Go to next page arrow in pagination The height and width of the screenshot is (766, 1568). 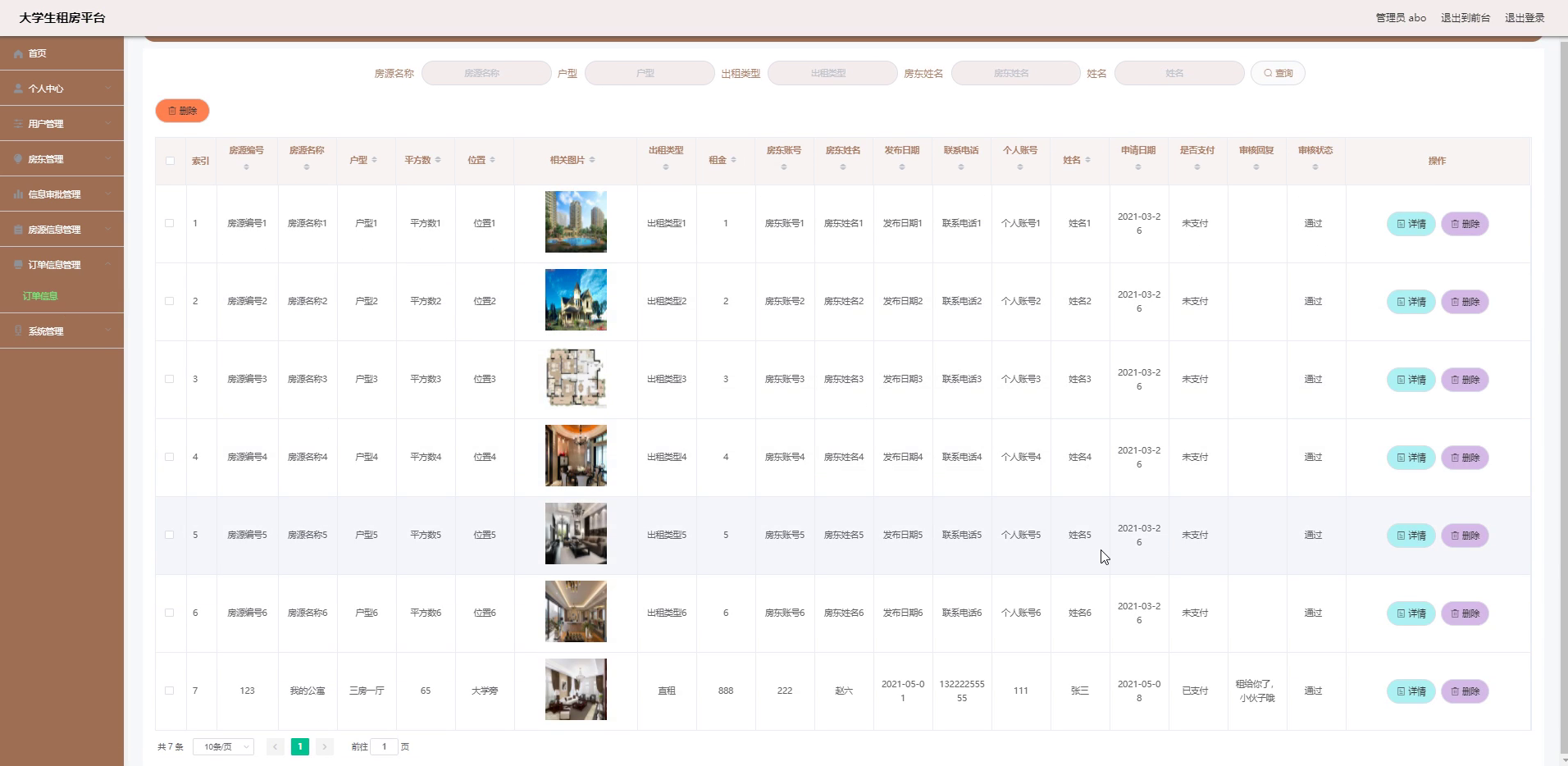coord(325,747)
